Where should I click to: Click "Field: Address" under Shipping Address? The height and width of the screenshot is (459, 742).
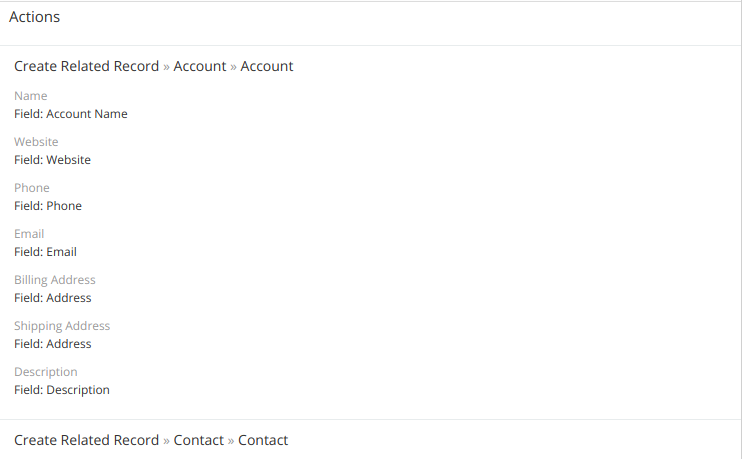tap(52, 344)
